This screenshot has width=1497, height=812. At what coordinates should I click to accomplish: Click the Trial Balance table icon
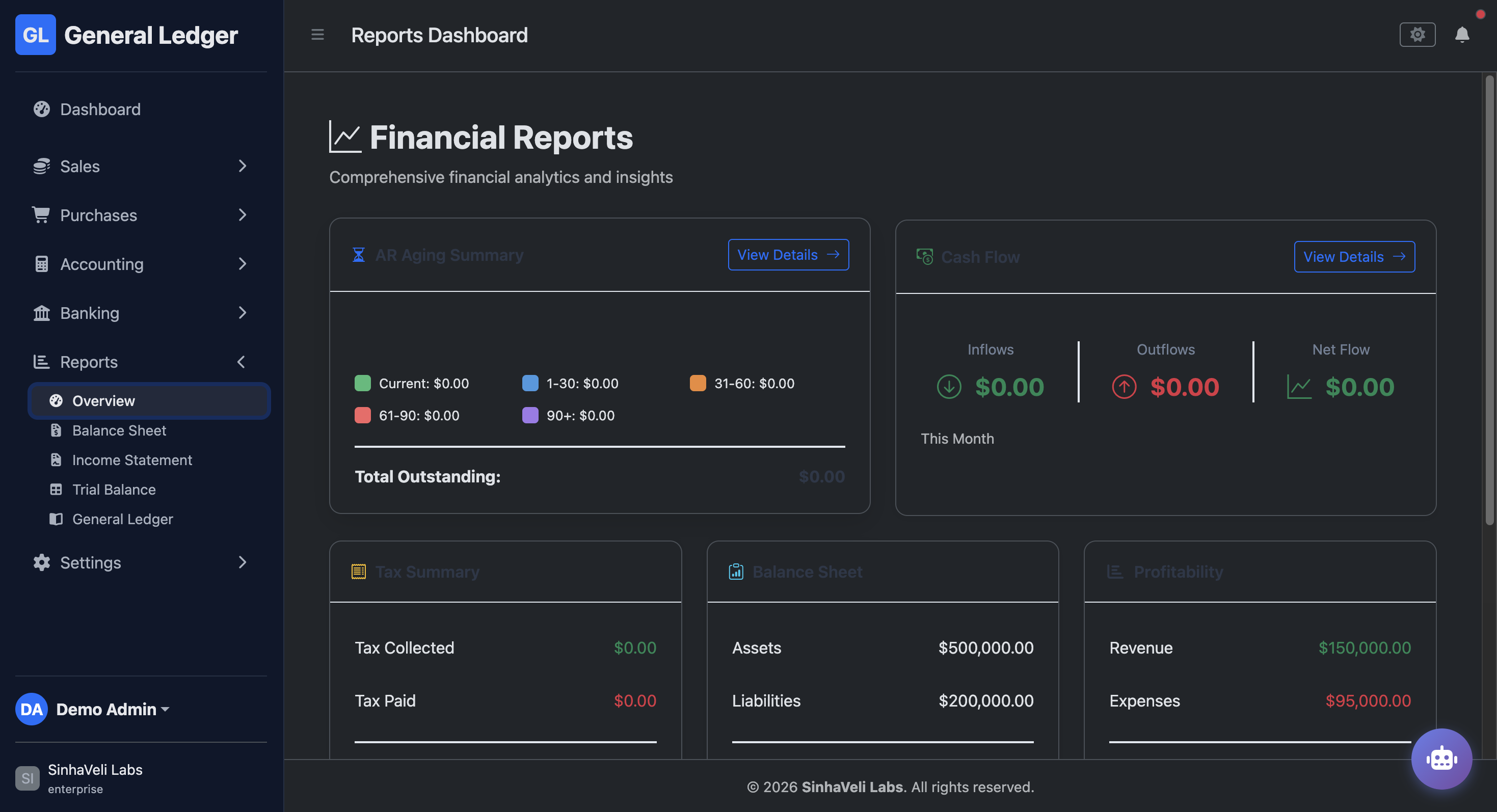click(56, 489)
